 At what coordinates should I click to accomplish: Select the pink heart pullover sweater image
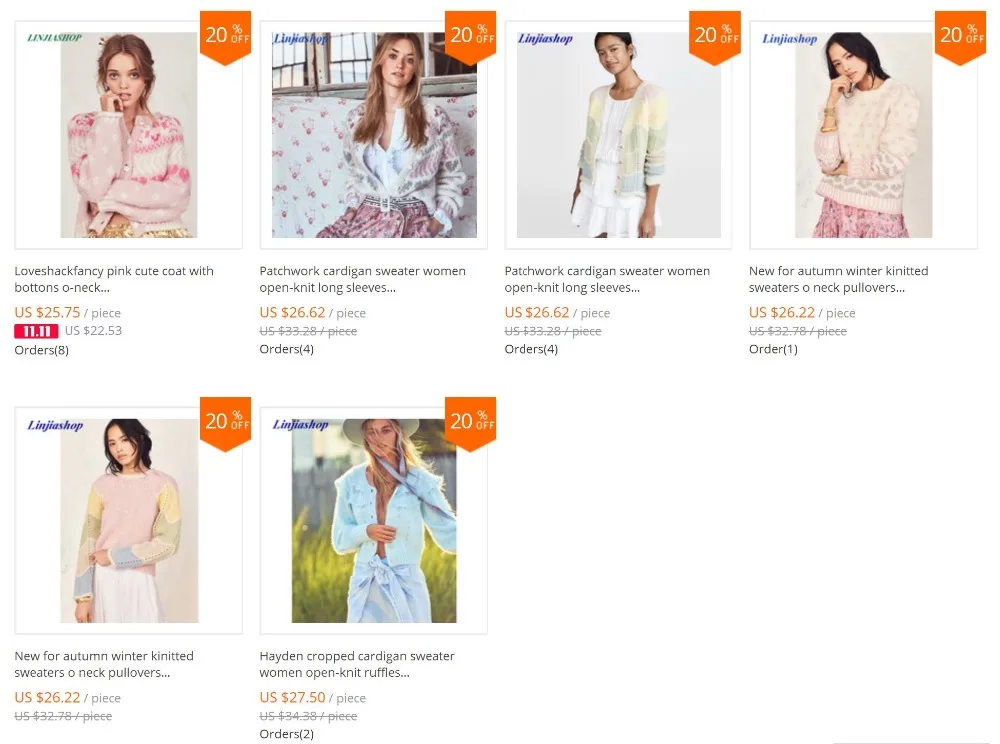tap(863, 135)
